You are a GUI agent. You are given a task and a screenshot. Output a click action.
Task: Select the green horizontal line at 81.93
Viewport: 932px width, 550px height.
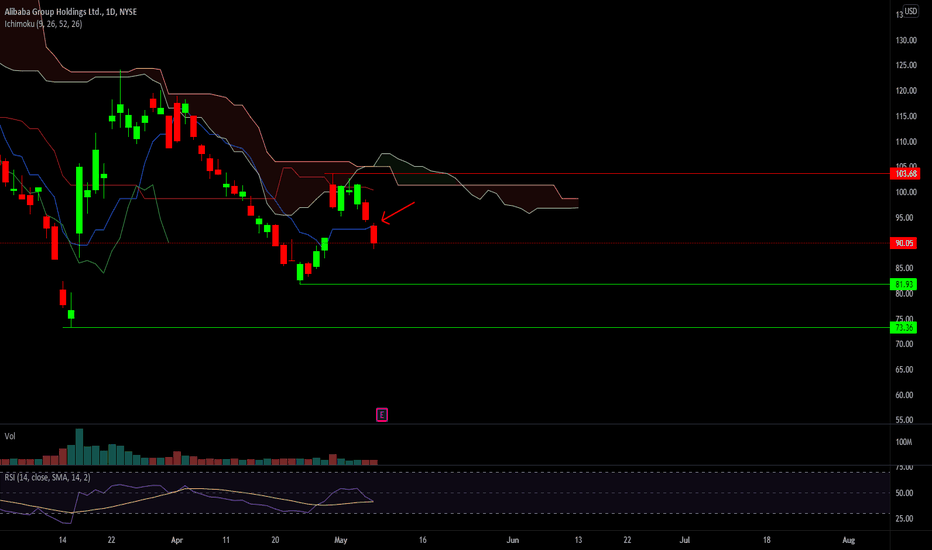pos(594,284)
